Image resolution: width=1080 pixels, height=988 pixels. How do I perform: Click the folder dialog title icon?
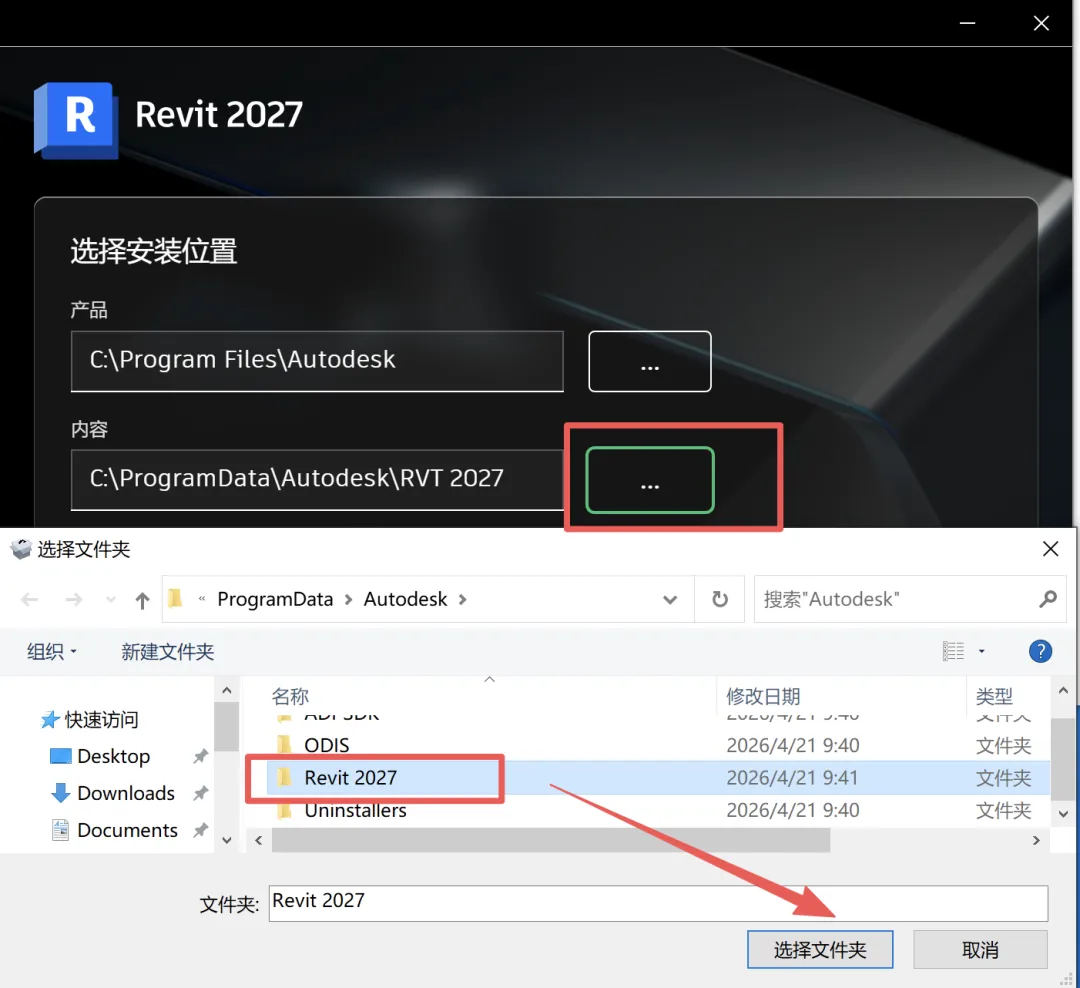pyautogui.click(x=21, y=549)
